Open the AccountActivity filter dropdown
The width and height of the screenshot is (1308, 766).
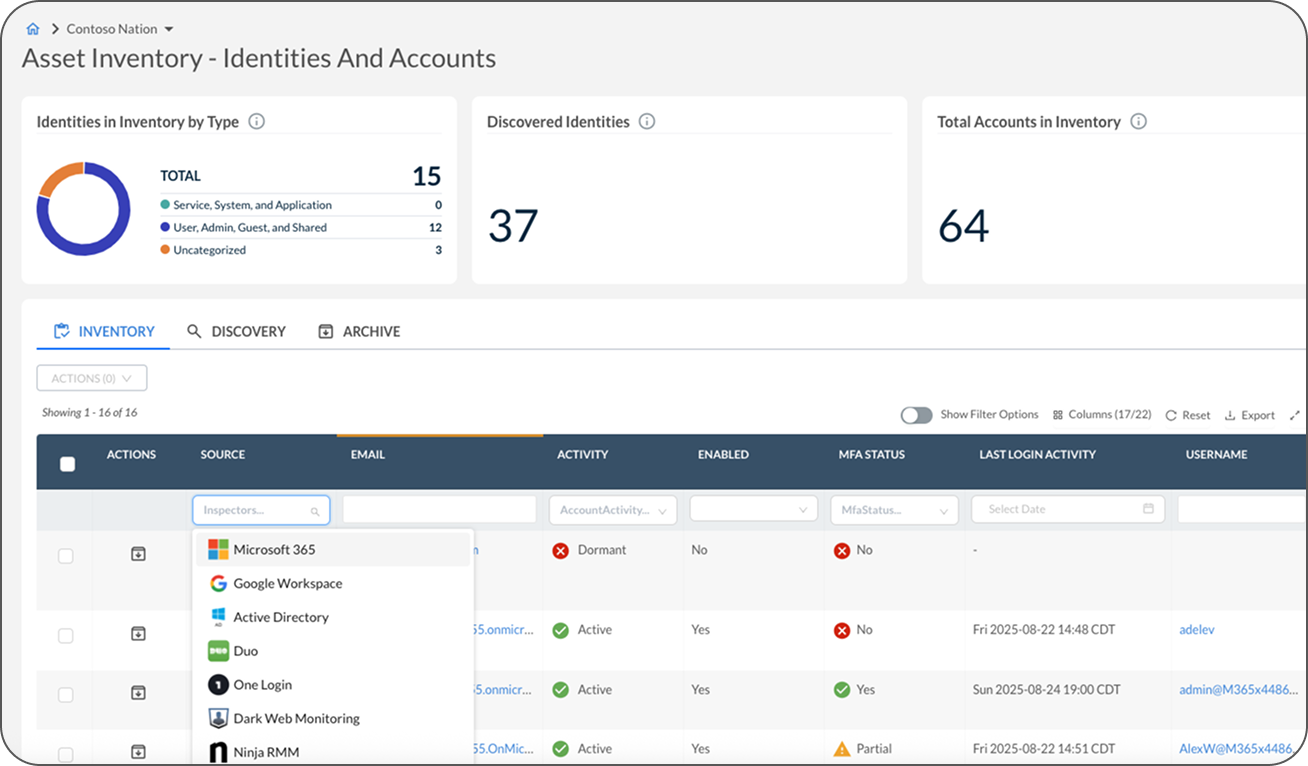tap(612, 510)
